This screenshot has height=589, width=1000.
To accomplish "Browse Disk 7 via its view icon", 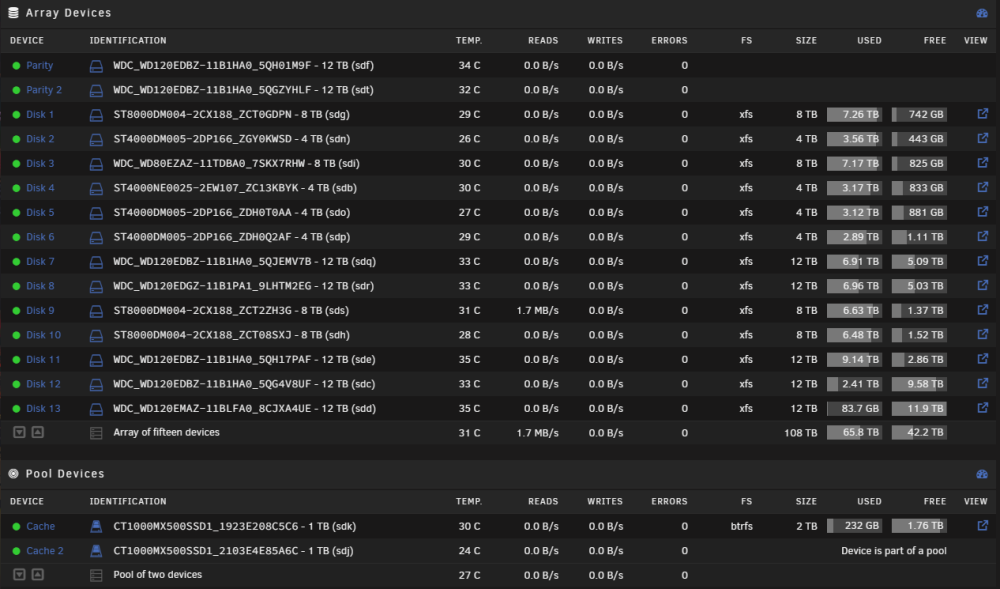I will (983, 261).
